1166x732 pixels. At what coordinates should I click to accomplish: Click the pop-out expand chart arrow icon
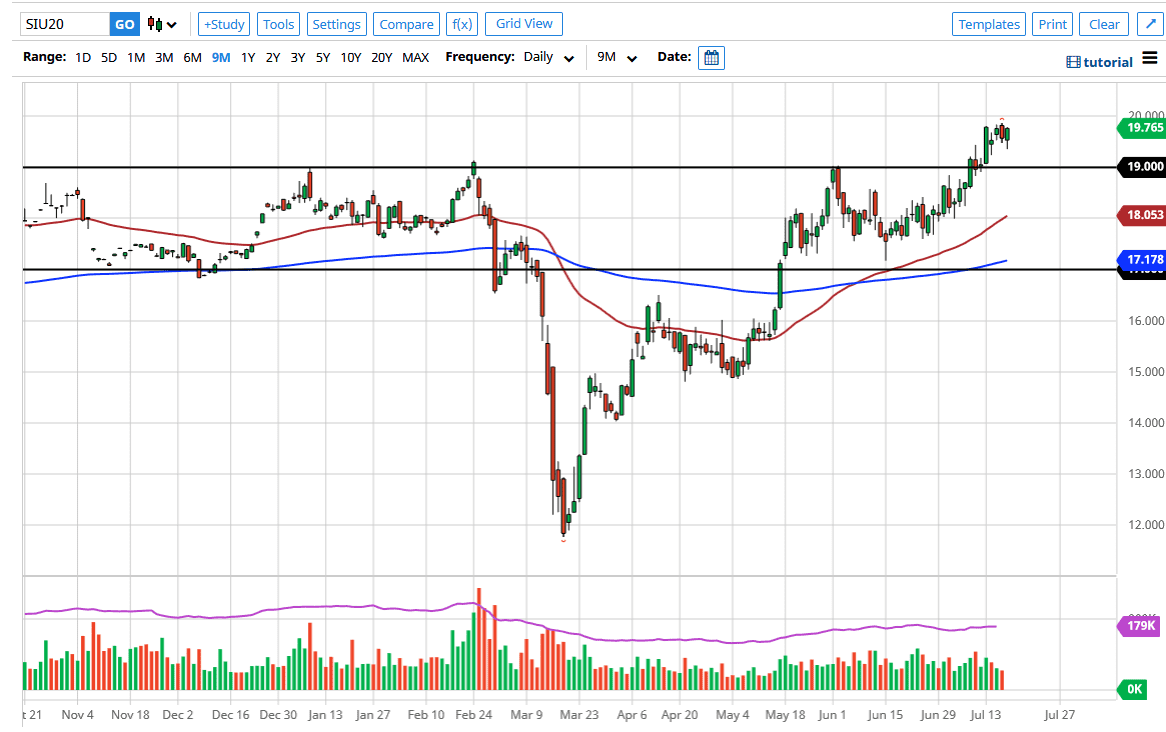pos(1145,24)
